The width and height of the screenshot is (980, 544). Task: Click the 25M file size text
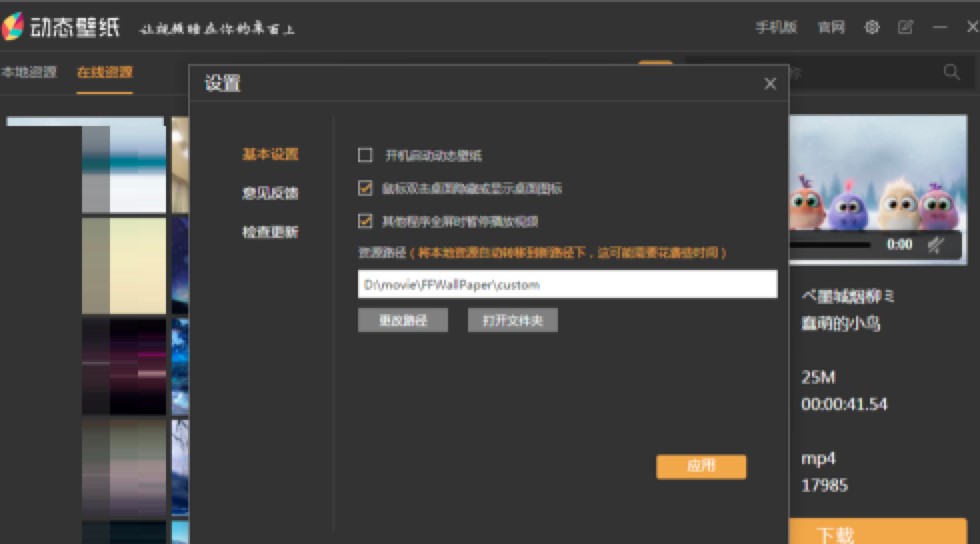818,377
